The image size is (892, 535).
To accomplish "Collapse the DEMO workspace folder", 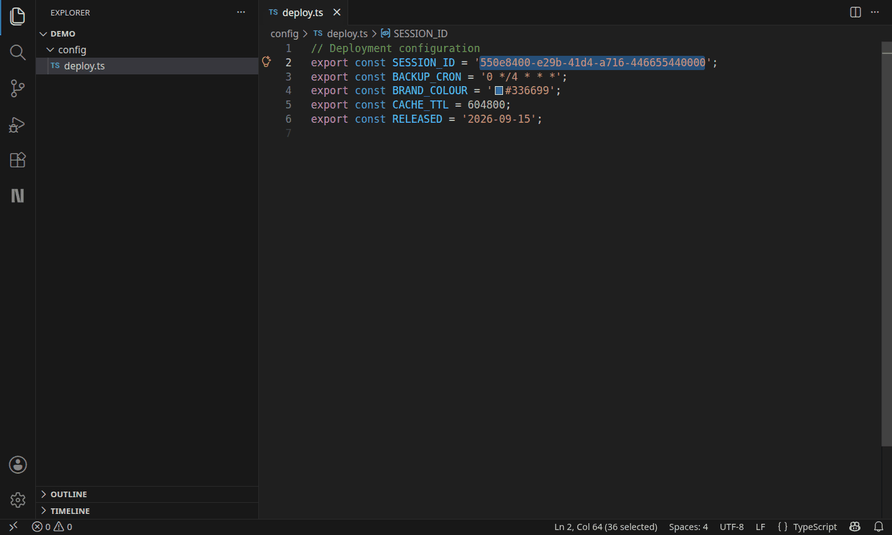I will pos(43,34).
